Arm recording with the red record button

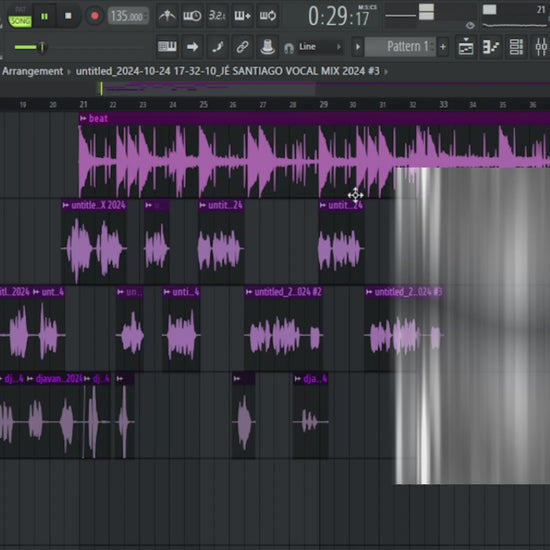coord(94,16)
